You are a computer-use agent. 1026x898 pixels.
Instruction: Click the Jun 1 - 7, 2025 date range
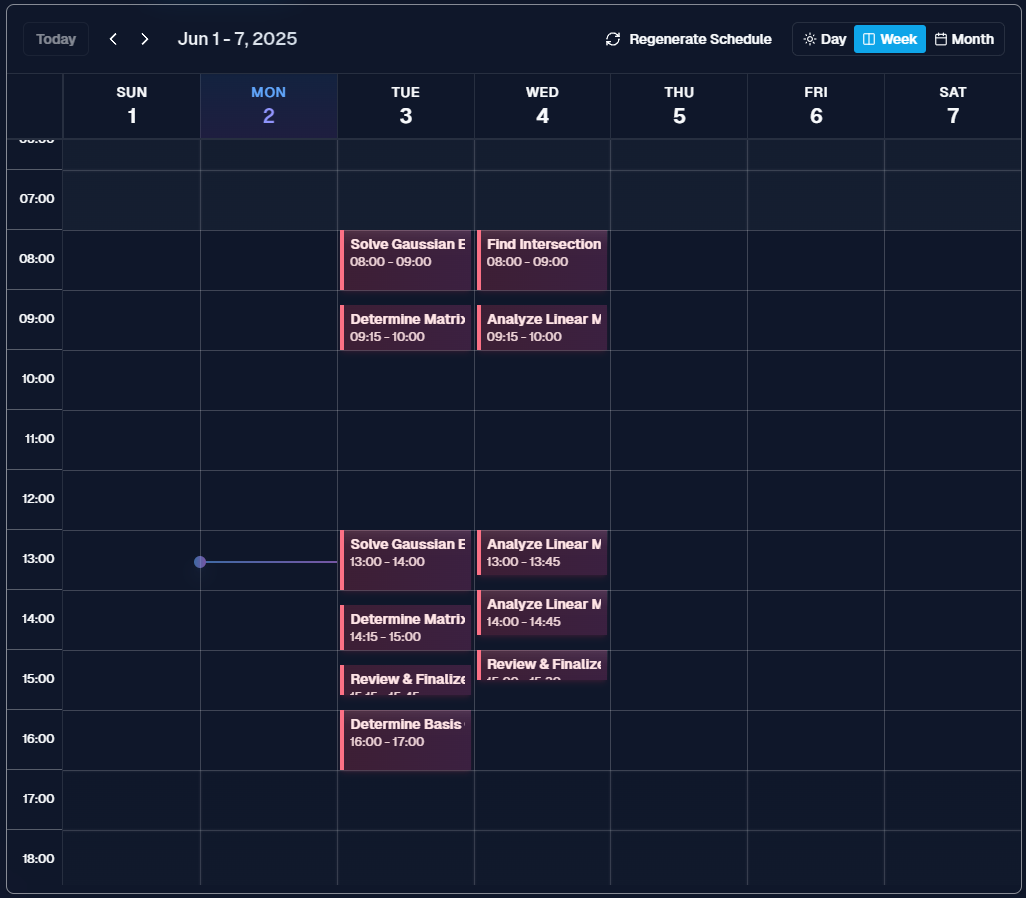(237, 39)
